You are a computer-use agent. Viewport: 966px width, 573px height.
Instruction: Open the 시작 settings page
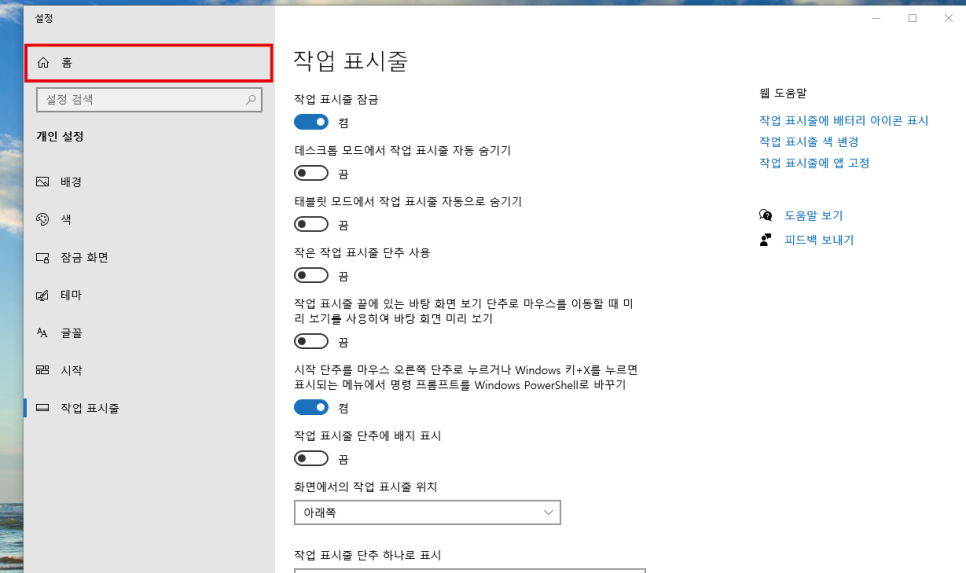click(x=148, y=370)
